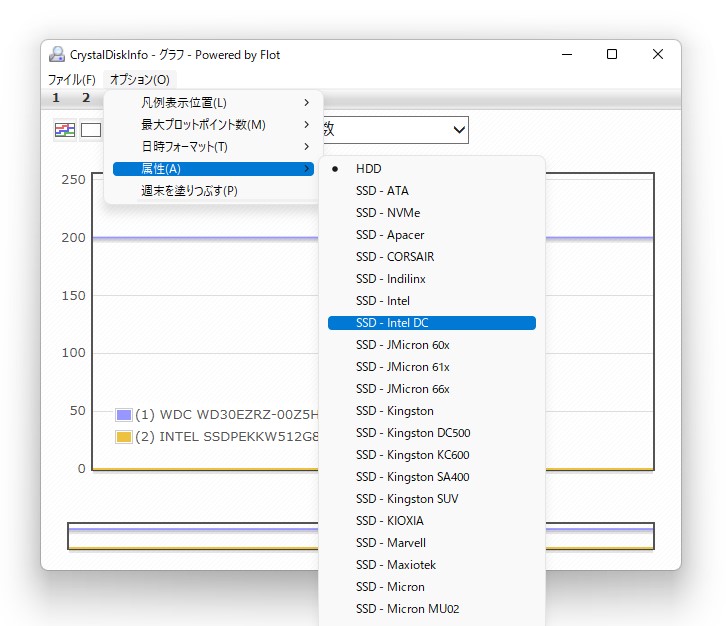The width and height of the screenshot is (726, 626).
Task: Click the 250 y-axis label
Action: 73,180
